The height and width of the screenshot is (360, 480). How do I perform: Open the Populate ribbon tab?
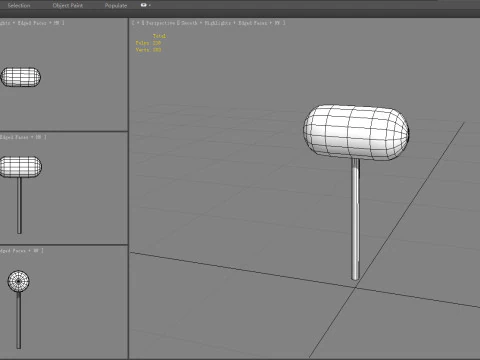(x=116, y=5)
